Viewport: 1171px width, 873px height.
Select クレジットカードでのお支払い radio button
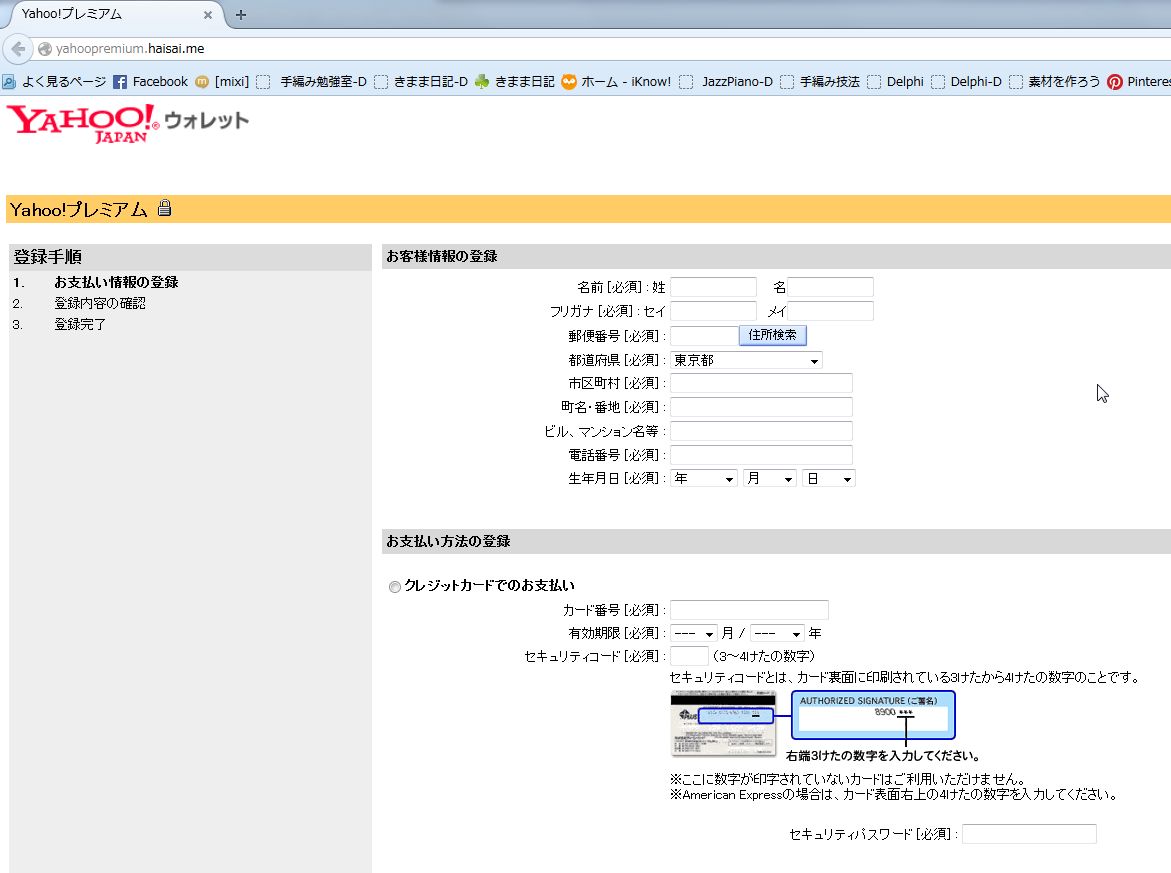394,586
